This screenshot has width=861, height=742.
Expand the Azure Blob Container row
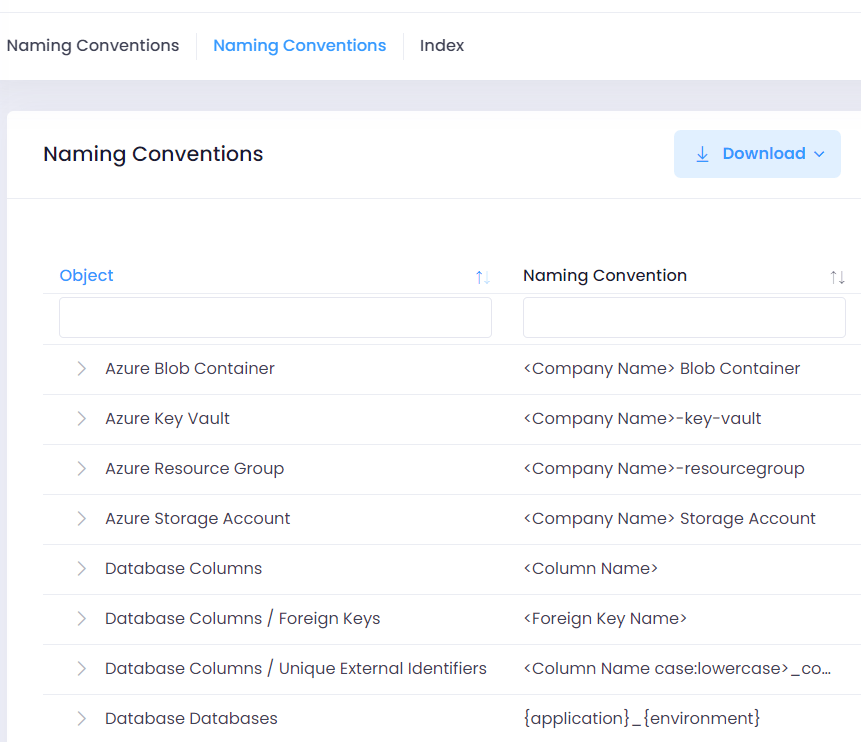(x=81, y=368)
